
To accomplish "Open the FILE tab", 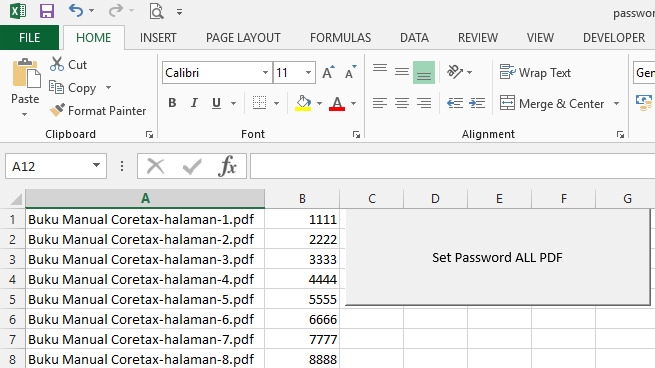I will [29, 38].
